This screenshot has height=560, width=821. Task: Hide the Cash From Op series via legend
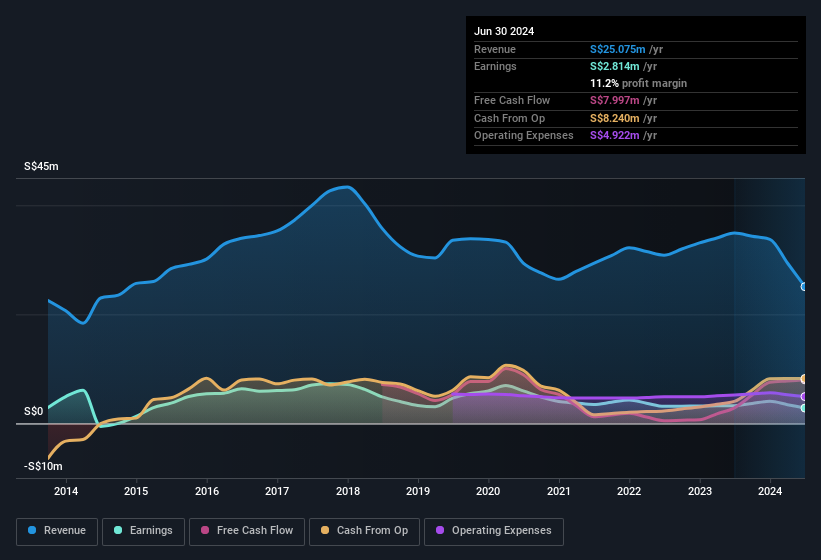pyautogui.click(x=363, y=530)
